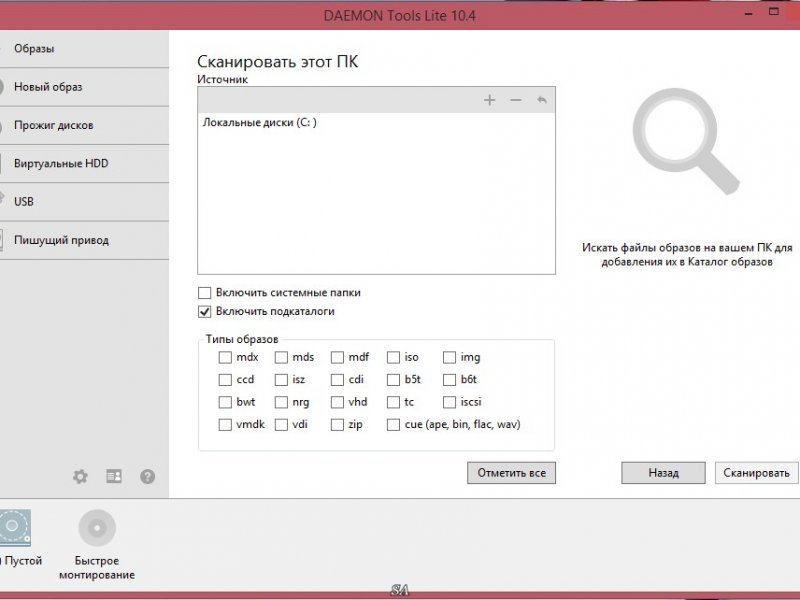Minimize the DAEMON Tools Lite window

tap(749, 13)
